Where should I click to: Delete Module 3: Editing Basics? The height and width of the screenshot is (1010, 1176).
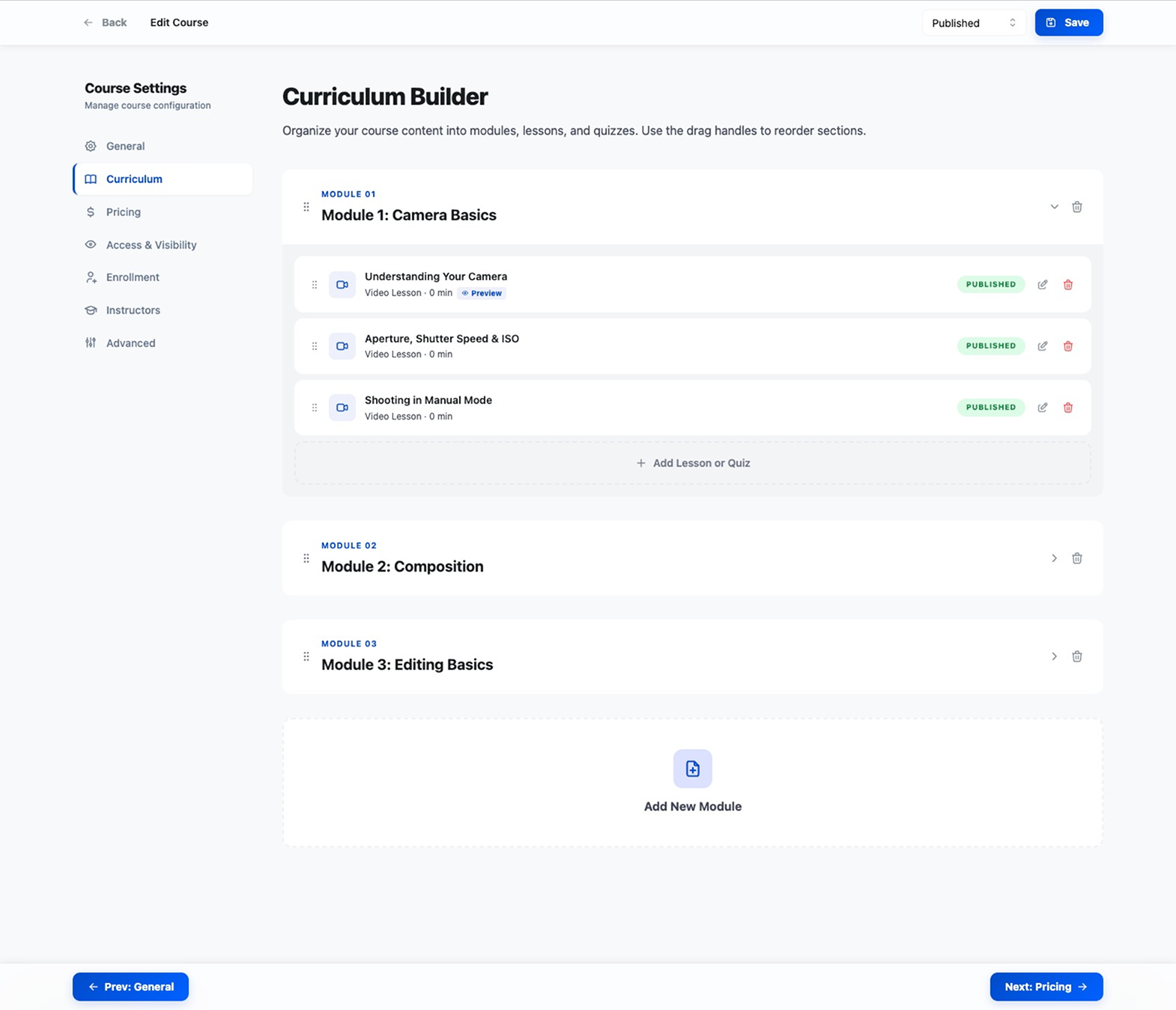point(1077,656)
